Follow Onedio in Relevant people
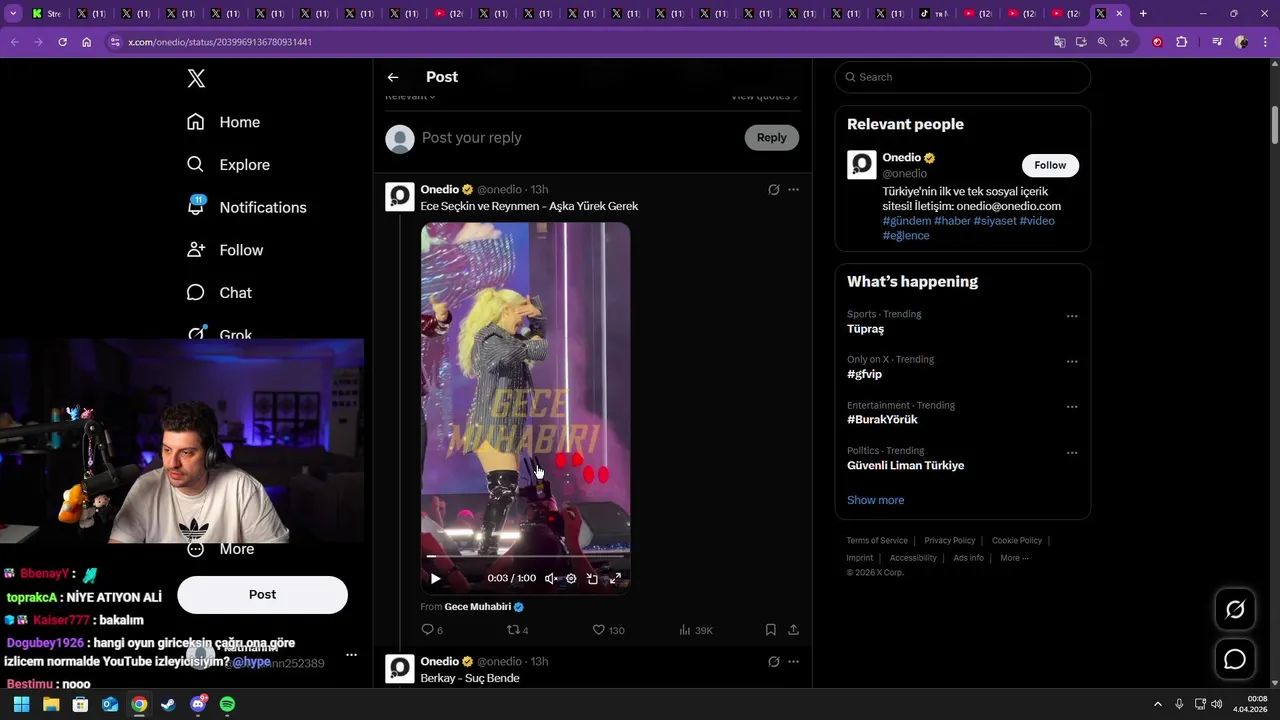Viewport: 1280px width, 720px height. (1050, 165)
